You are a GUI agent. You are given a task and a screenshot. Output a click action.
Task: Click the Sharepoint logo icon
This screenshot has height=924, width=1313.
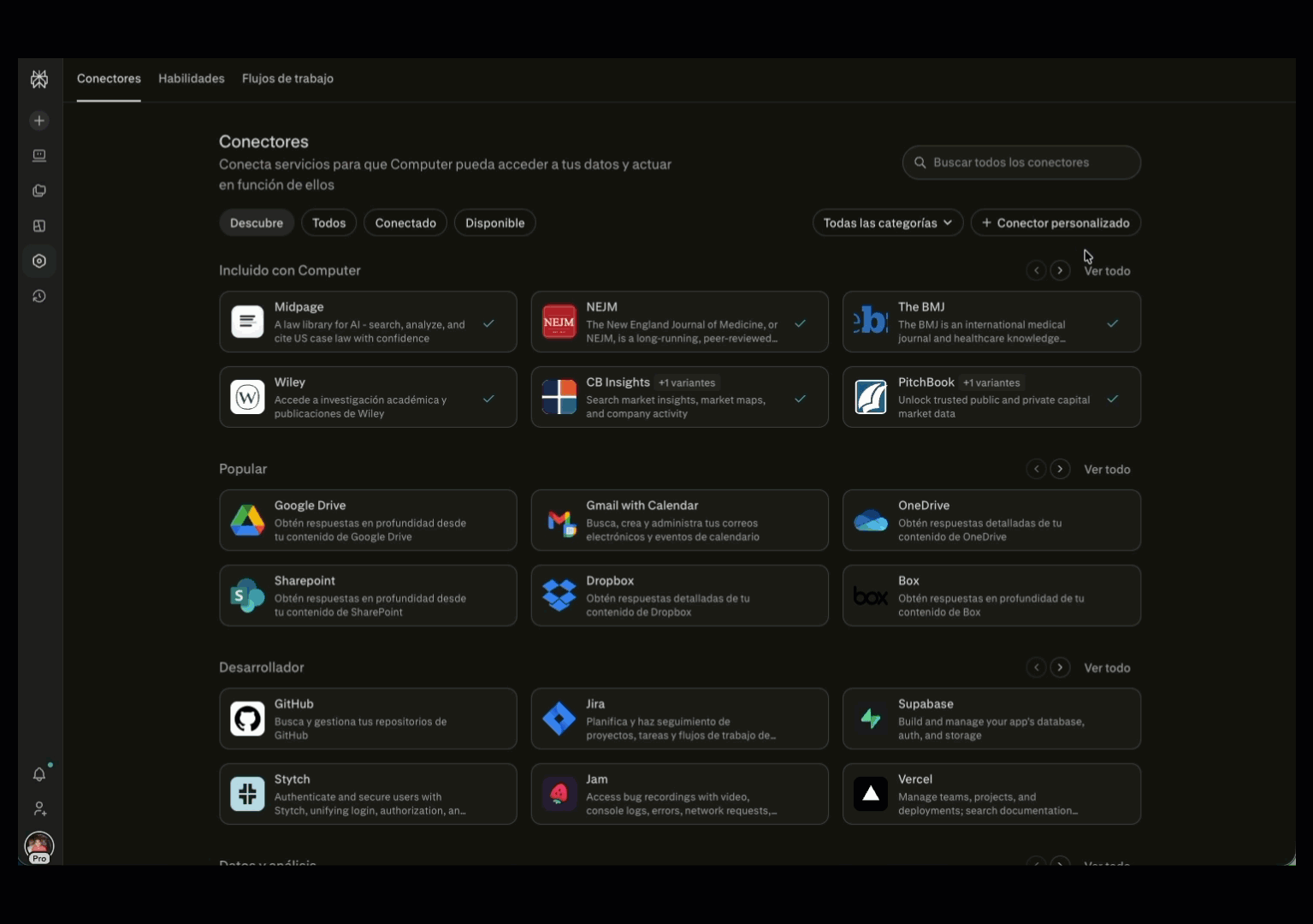pos(247,595)
